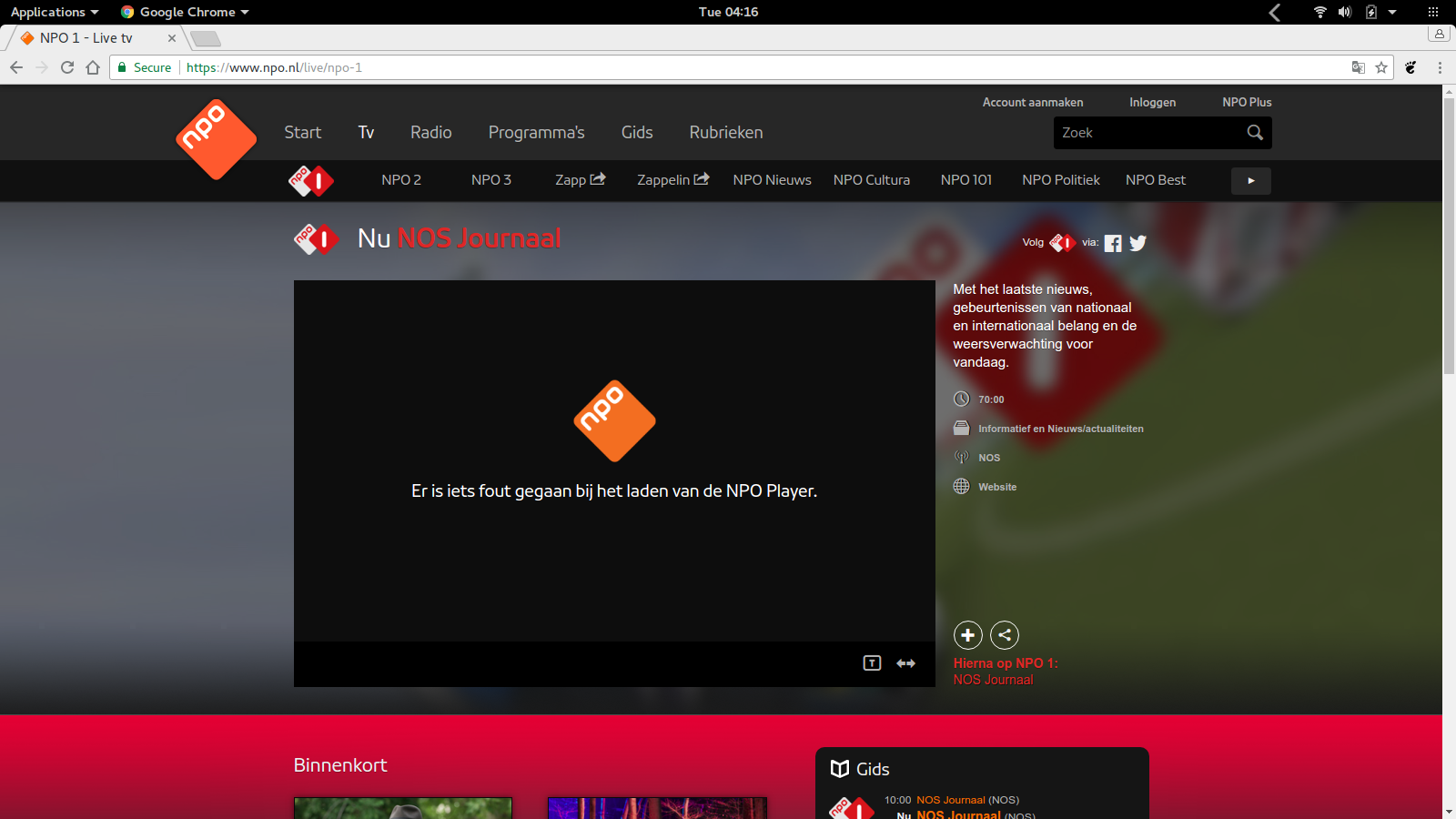Bookmark page with star icon
This screenshot has width=1456, height=819.
(x=1381, y=67)
